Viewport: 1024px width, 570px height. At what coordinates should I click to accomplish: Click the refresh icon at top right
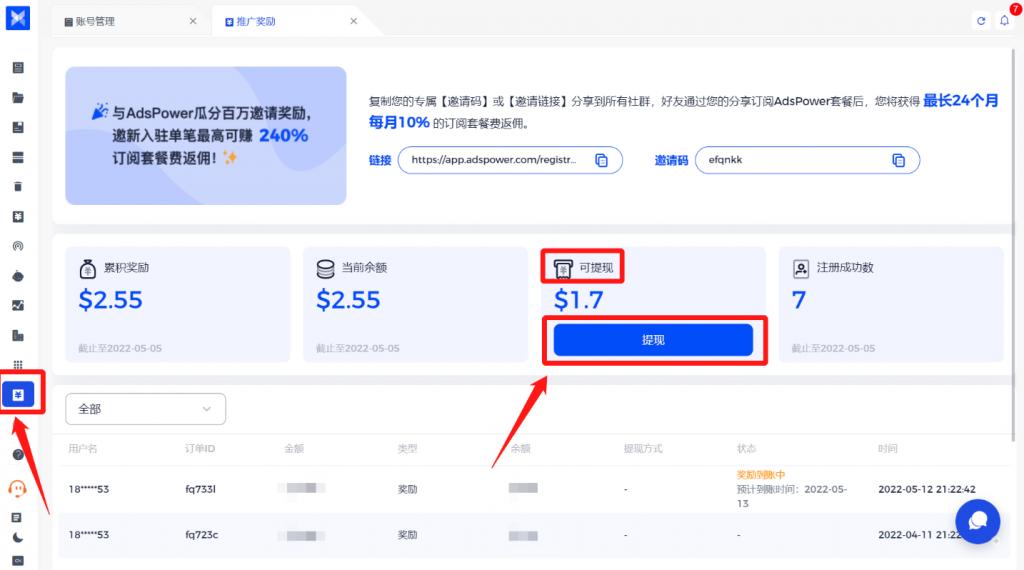click(981, 21)
